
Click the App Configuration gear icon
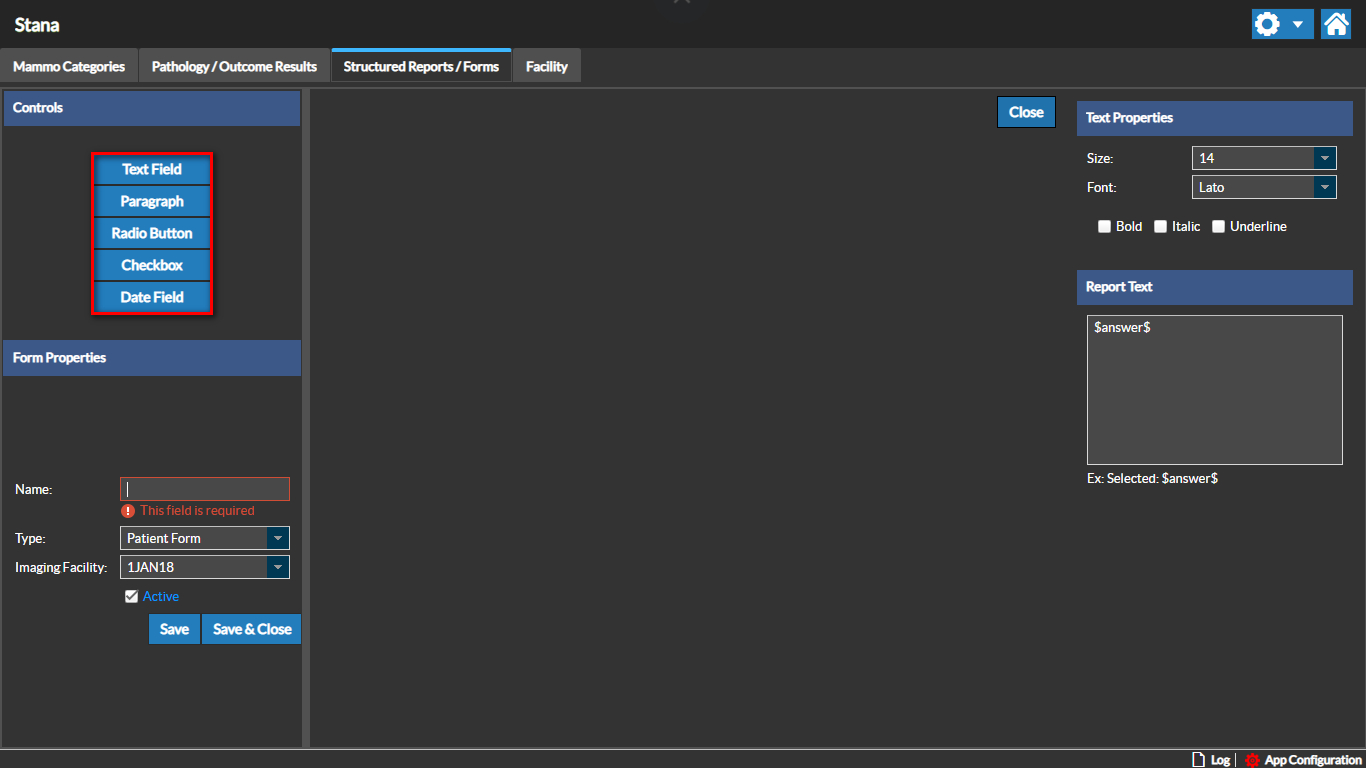click(x=1252, y=760)
